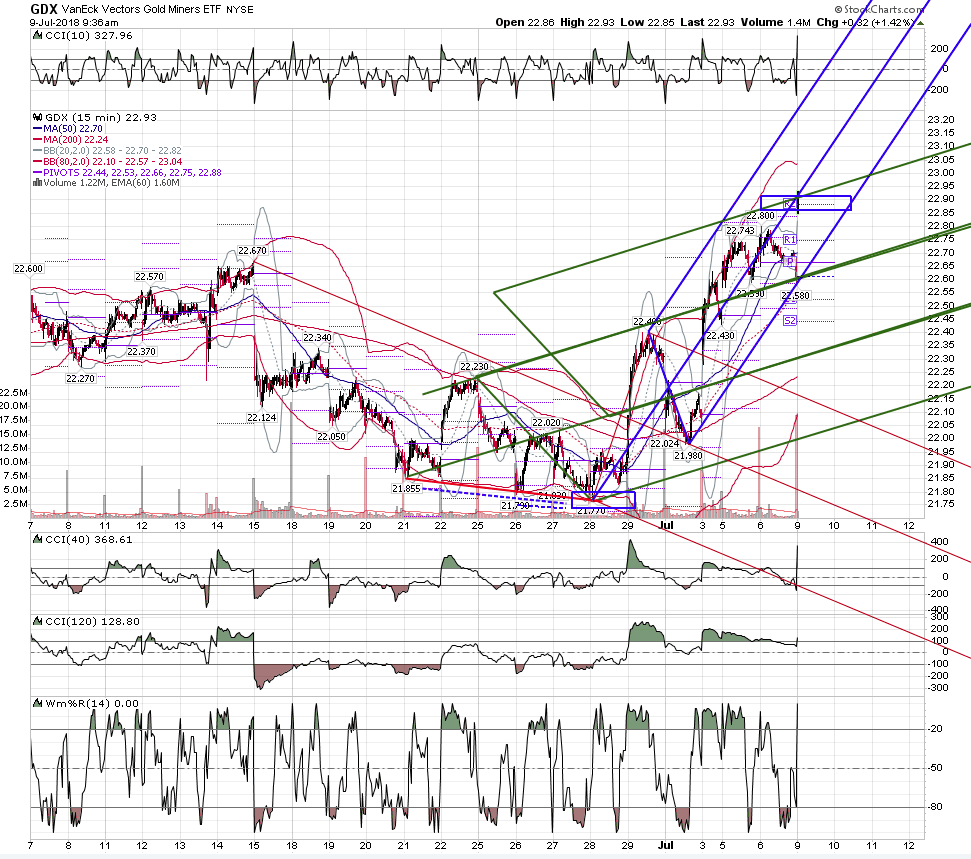Screen dimensions: 971x859
Task: Click the 9-Jul-2018 9:36am timestamp
Action: click(x=74, y=23)
